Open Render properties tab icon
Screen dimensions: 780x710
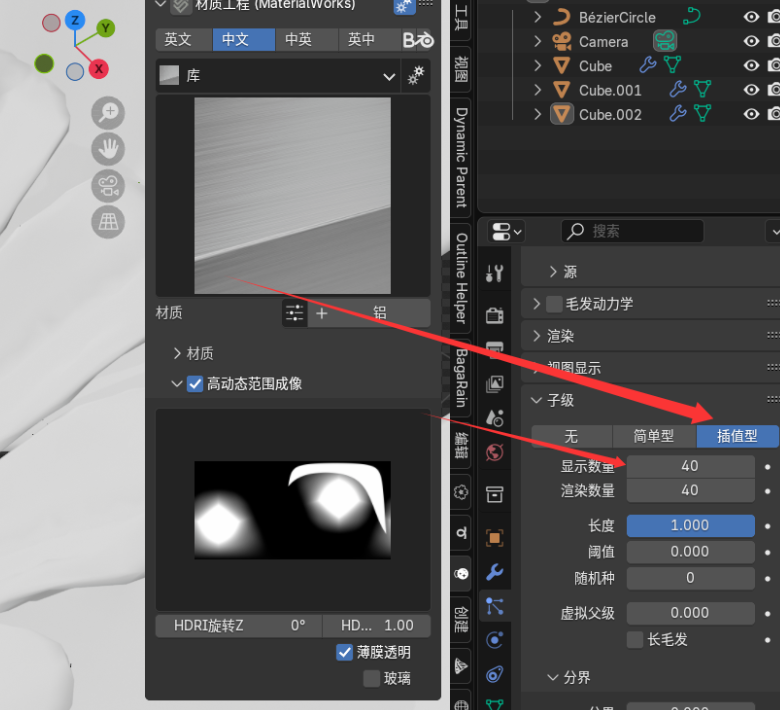tap(494, 315)
